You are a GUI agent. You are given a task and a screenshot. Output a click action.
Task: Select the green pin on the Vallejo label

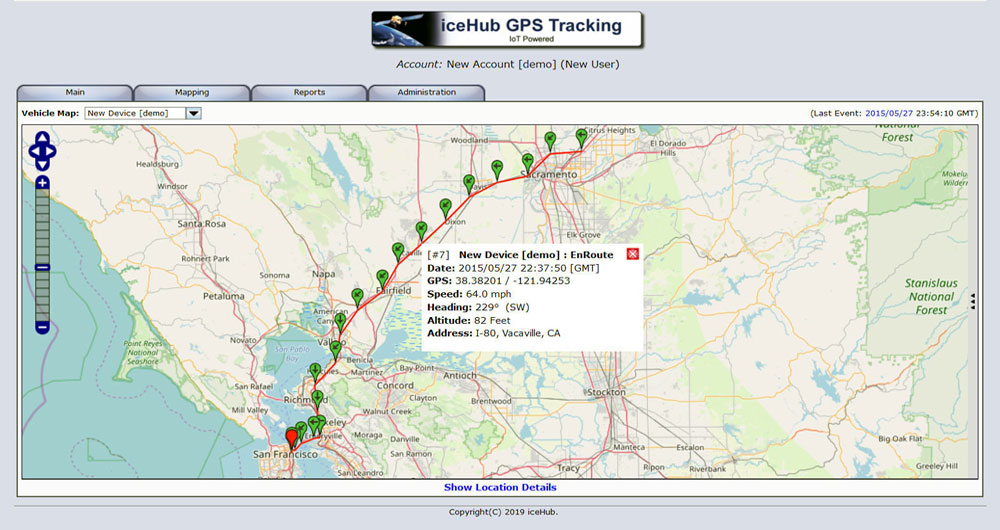coord(335,350)
